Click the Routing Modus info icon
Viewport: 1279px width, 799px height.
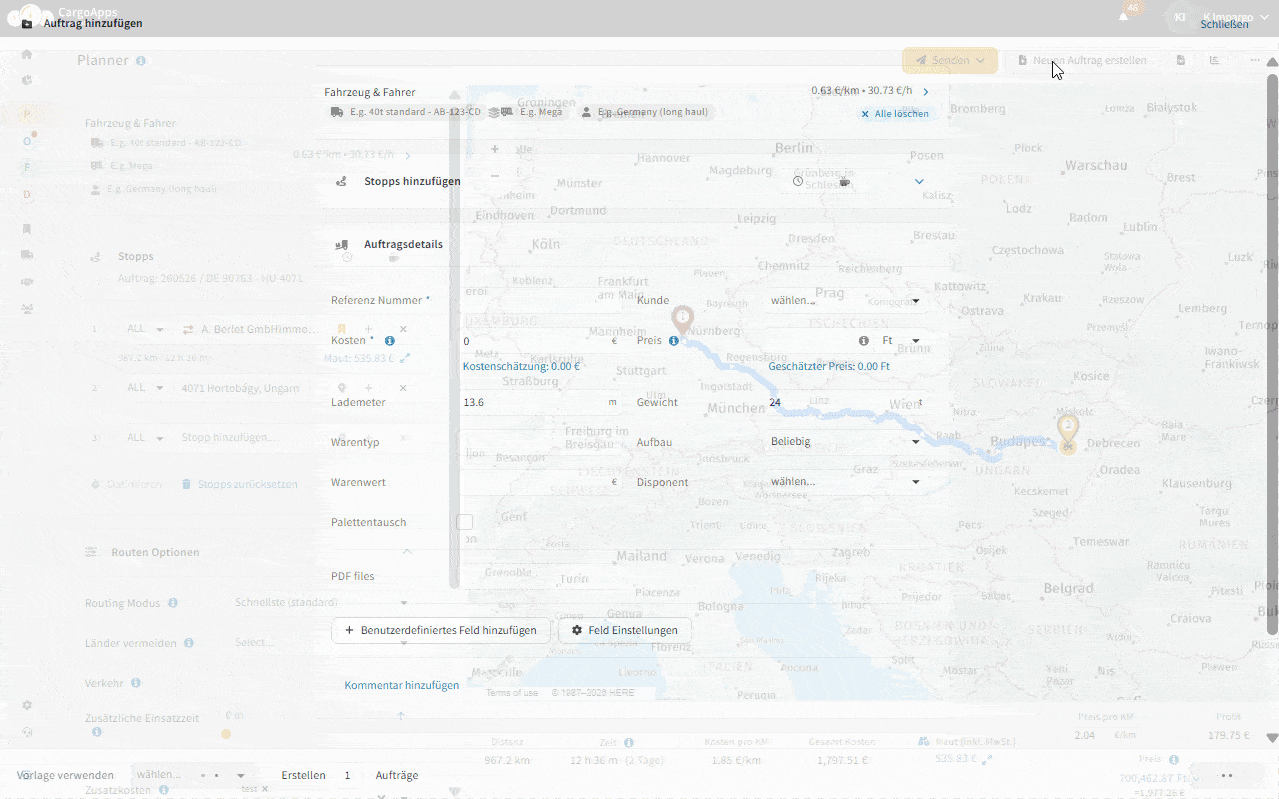click(x=173, y=603)
